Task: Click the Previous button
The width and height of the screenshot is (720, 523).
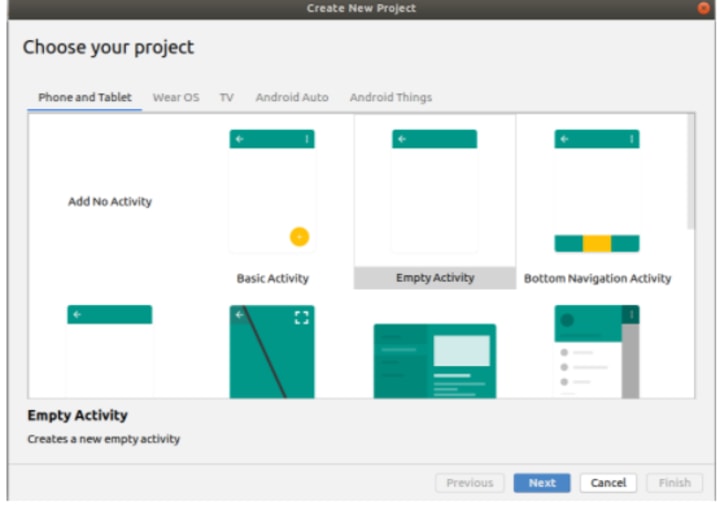Action: coord(470,483)
